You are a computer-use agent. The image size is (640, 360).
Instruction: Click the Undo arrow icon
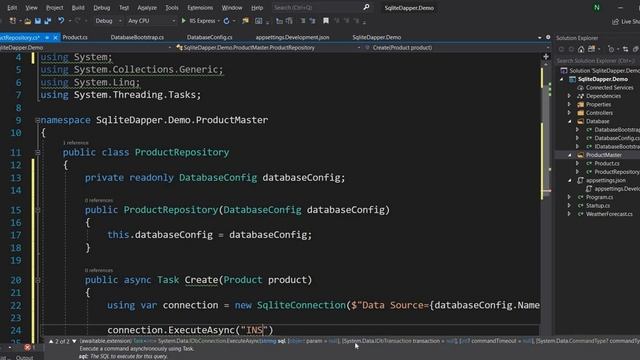[61, 20]
